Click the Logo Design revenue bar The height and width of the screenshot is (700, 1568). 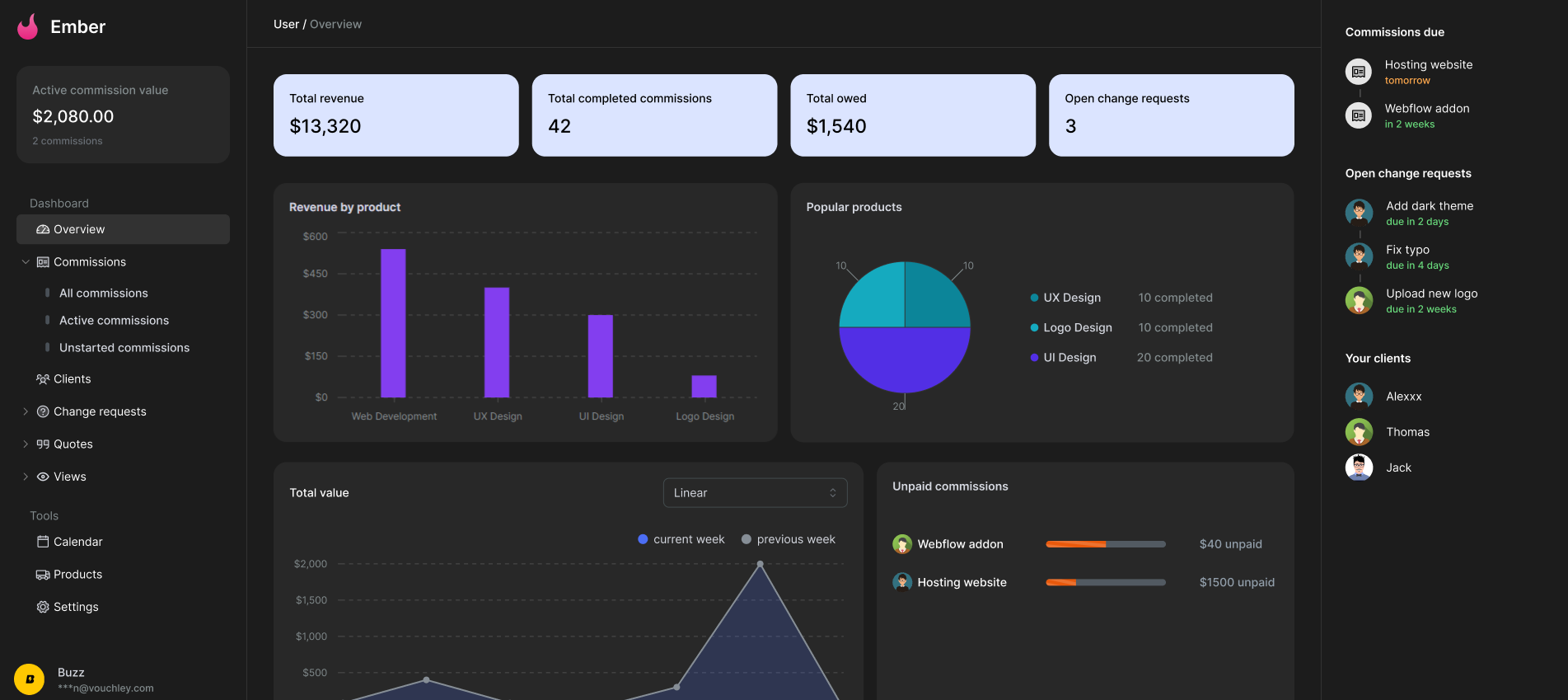[704, 387]
